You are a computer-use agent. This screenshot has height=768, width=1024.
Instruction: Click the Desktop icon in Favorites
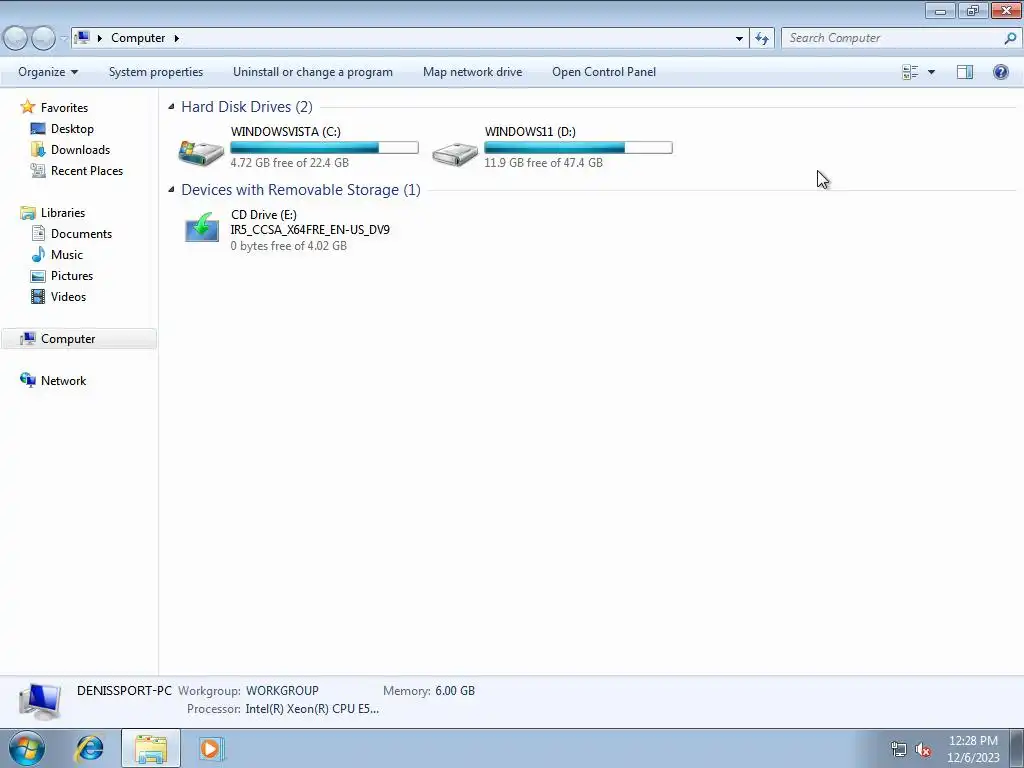pos(38,129)
